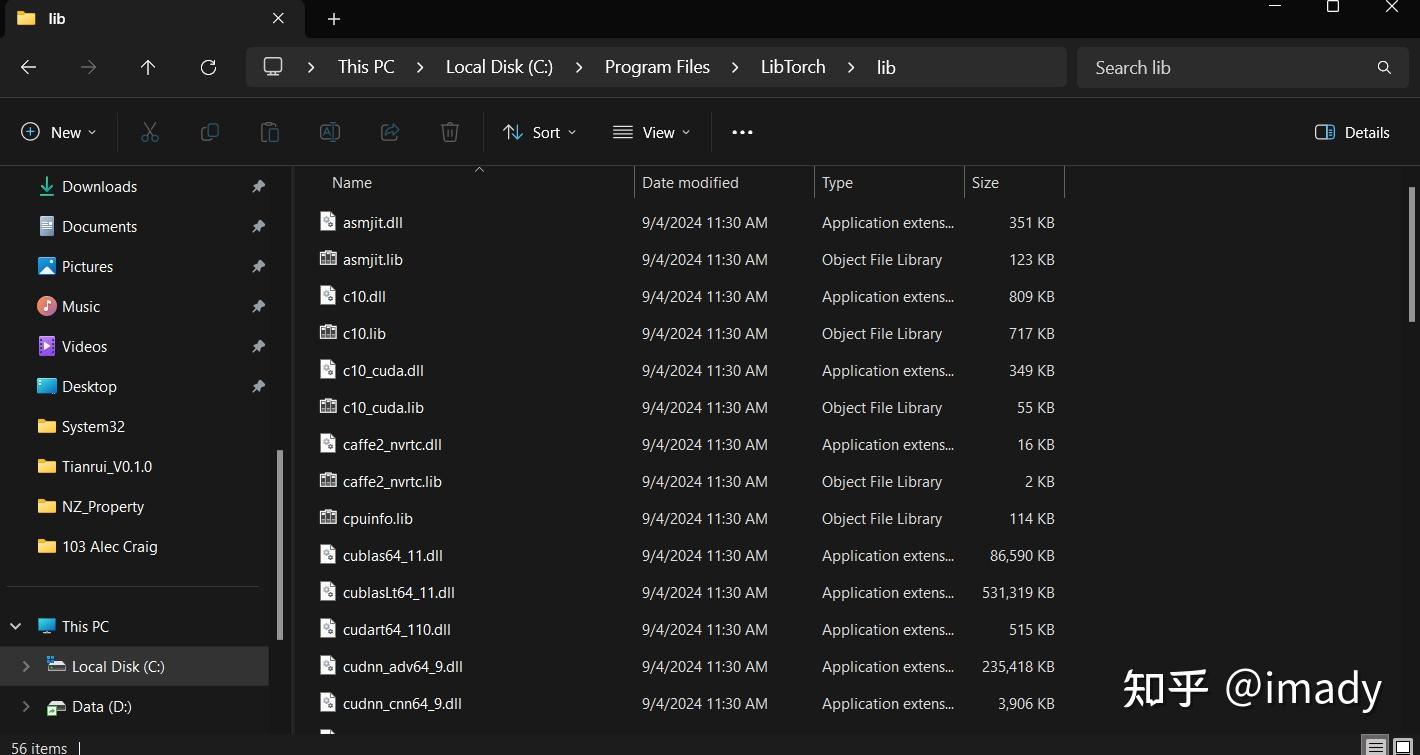Go up one folder level
The image size is (1420, 755).
coord(148,67)
